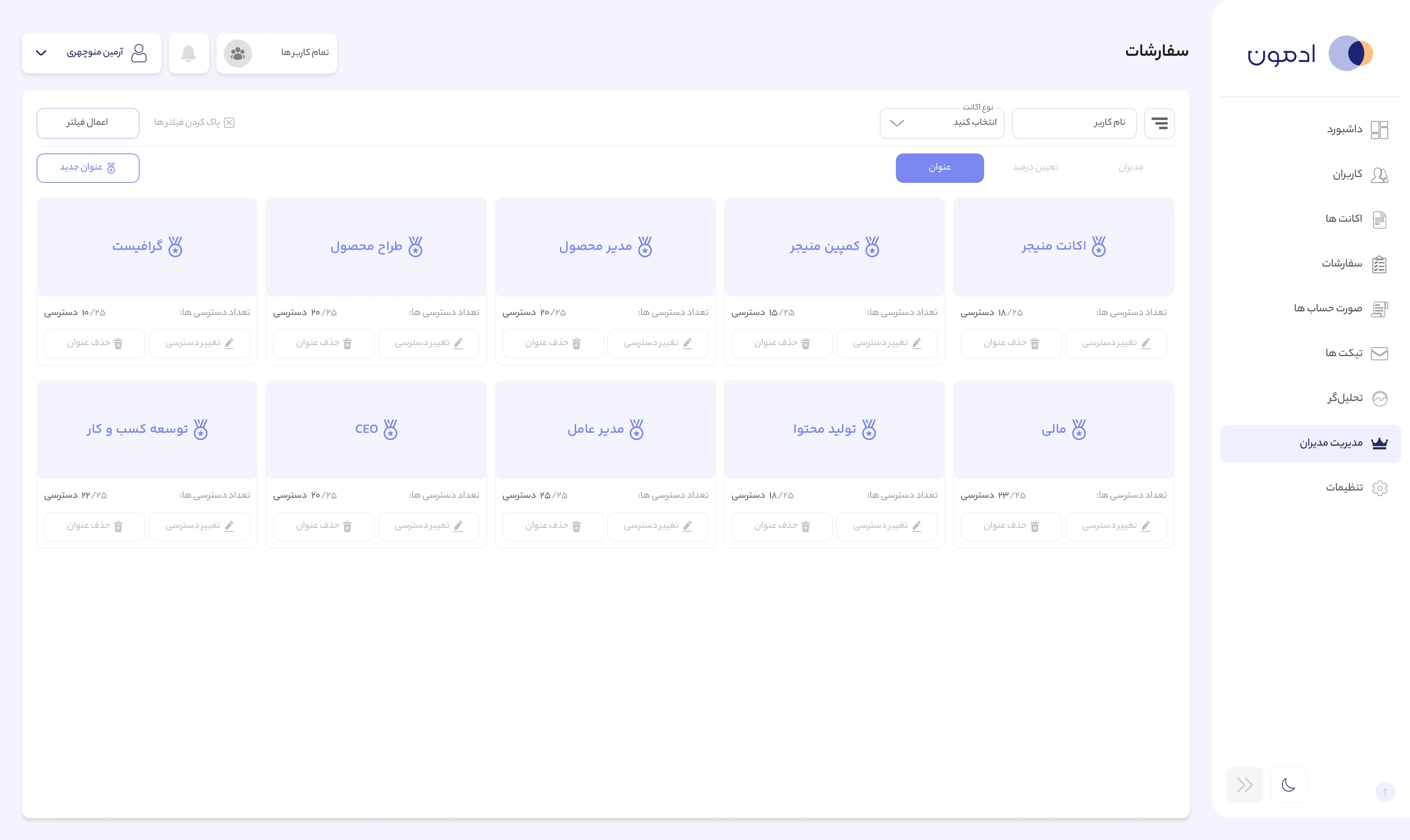
Task: Switch to the تعیین درصد tab
Action: point(1035,168)
